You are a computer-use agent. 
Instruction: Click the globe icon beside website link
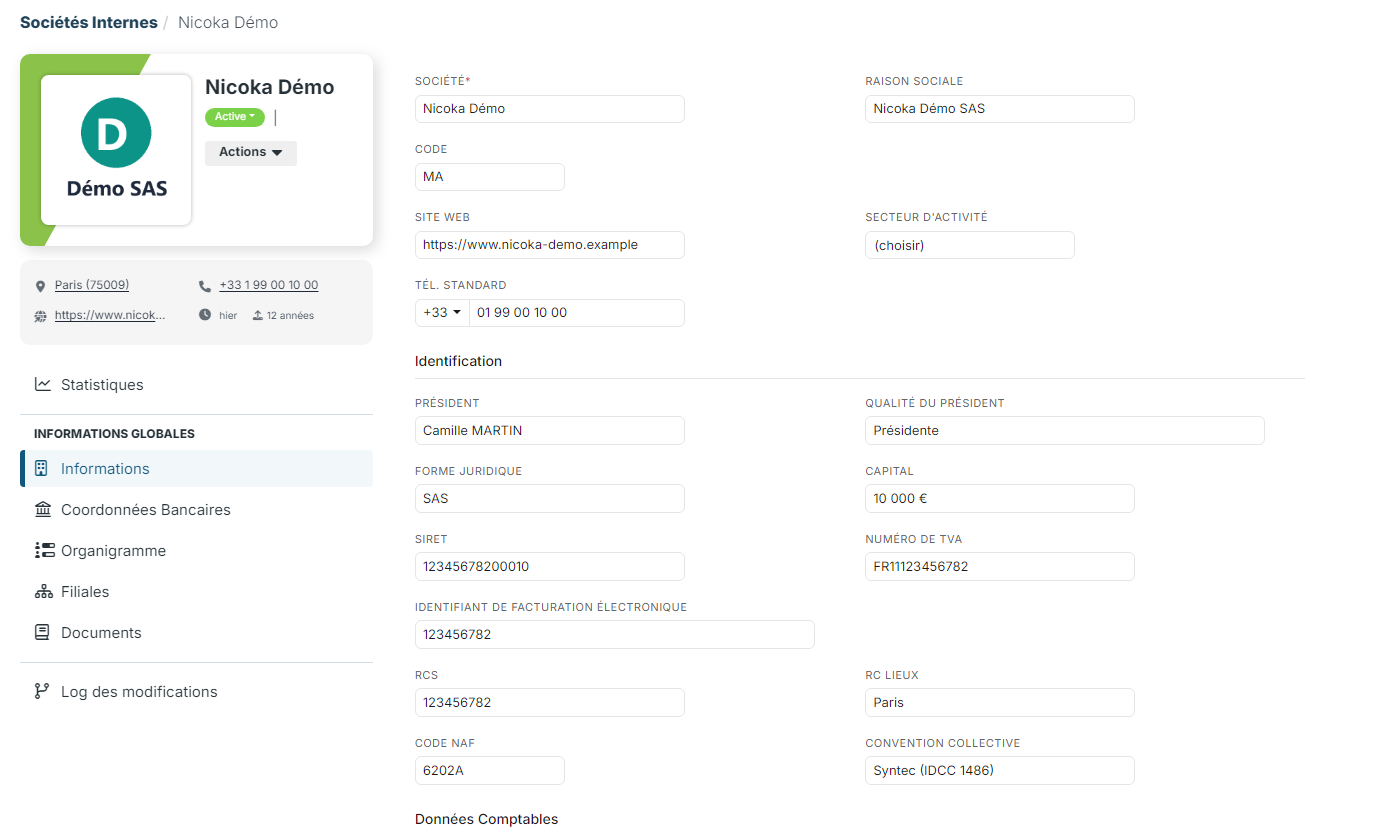click(x=40, y=316)
